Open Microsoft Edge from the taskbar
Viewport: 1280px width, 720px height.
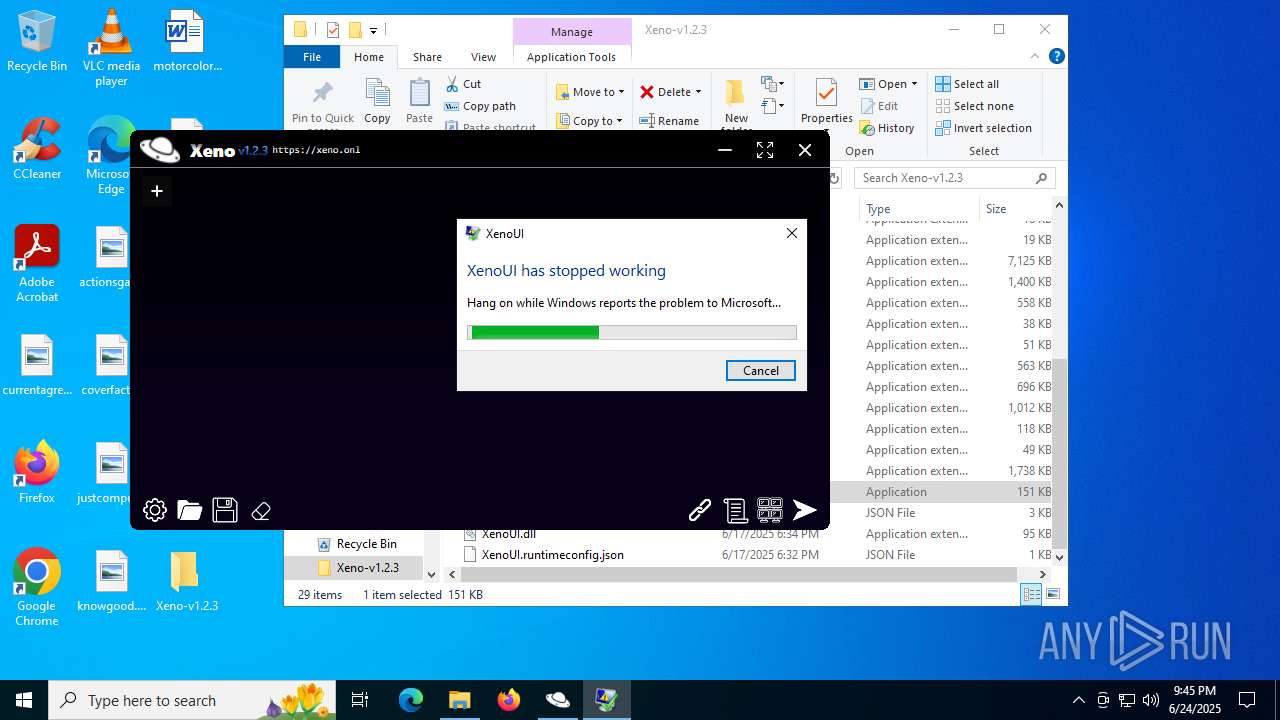point(411,700)
